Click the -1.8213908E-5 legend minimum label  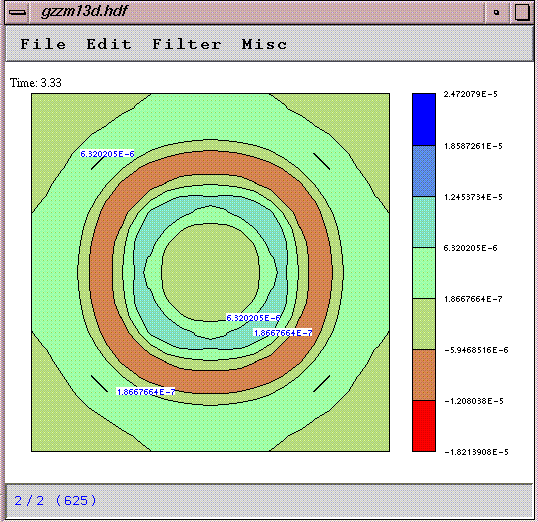476,452
